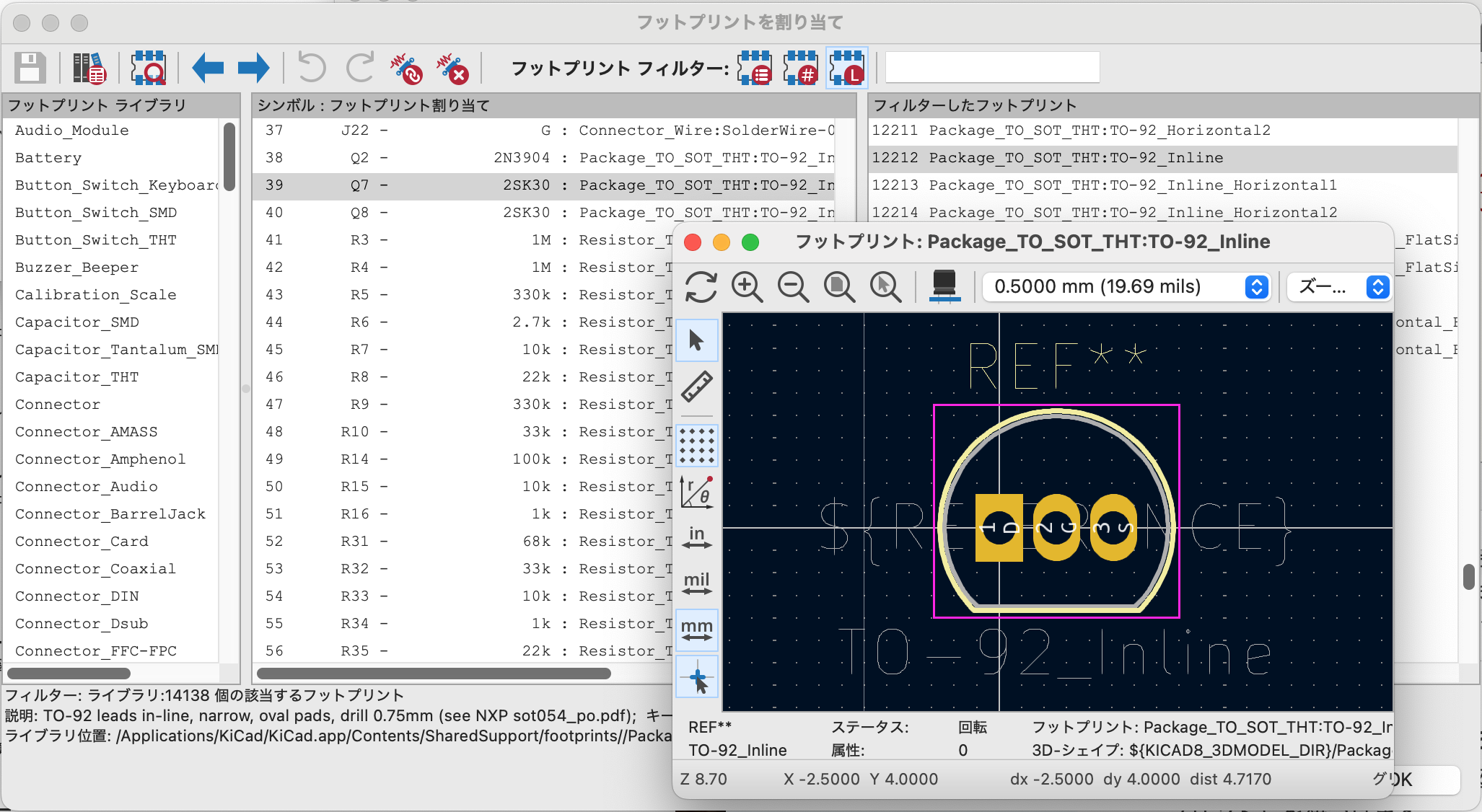Select the Buzzer_Beeper library
The image size is (1482, 812).
(x=111, y=268)
